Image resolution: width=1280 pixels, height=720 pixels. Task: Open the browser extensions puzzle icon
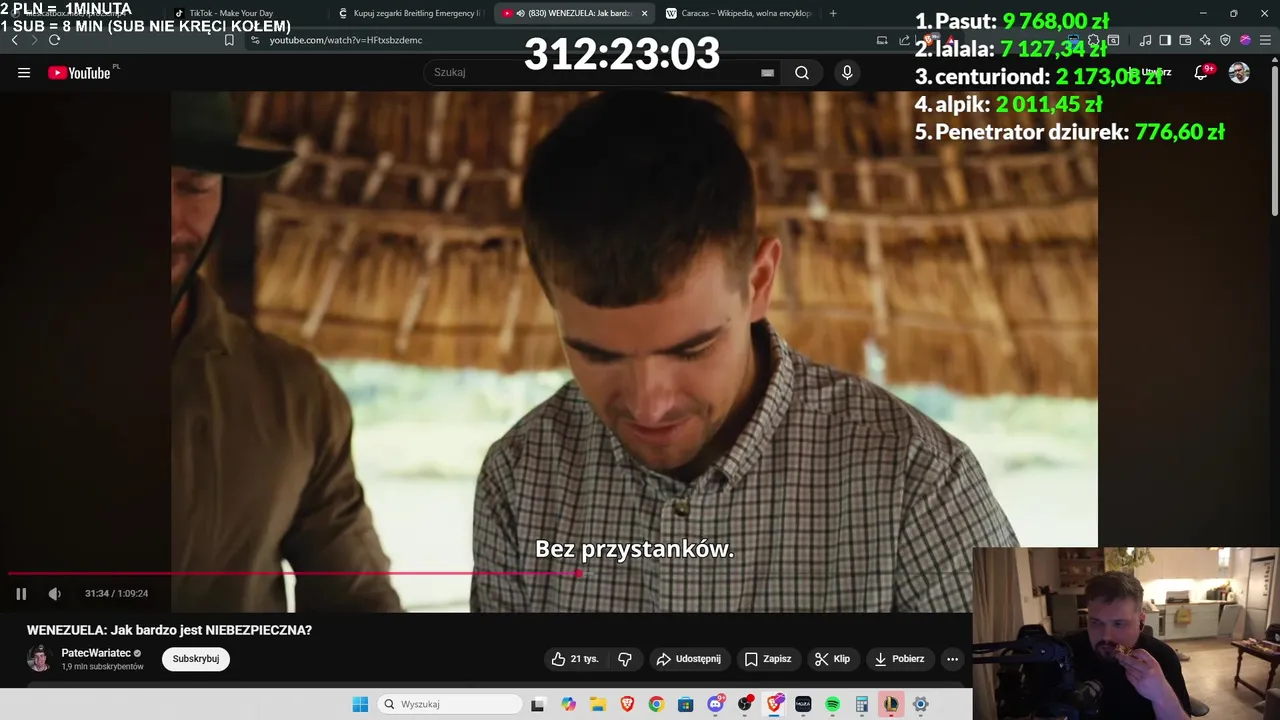point(1093,40)
